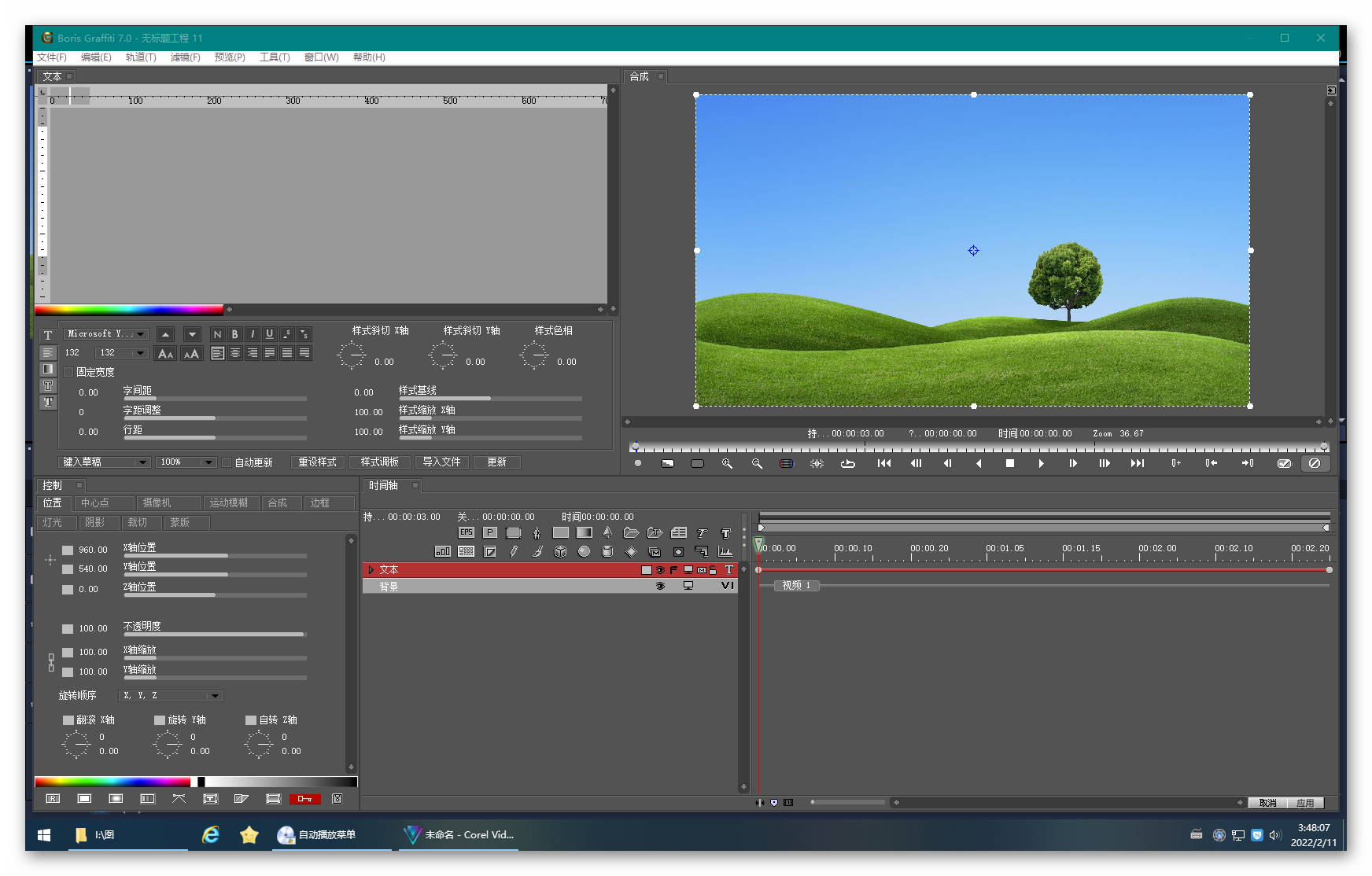Open the Corel Vid... window from the taskbar

(x=460, y=835)
